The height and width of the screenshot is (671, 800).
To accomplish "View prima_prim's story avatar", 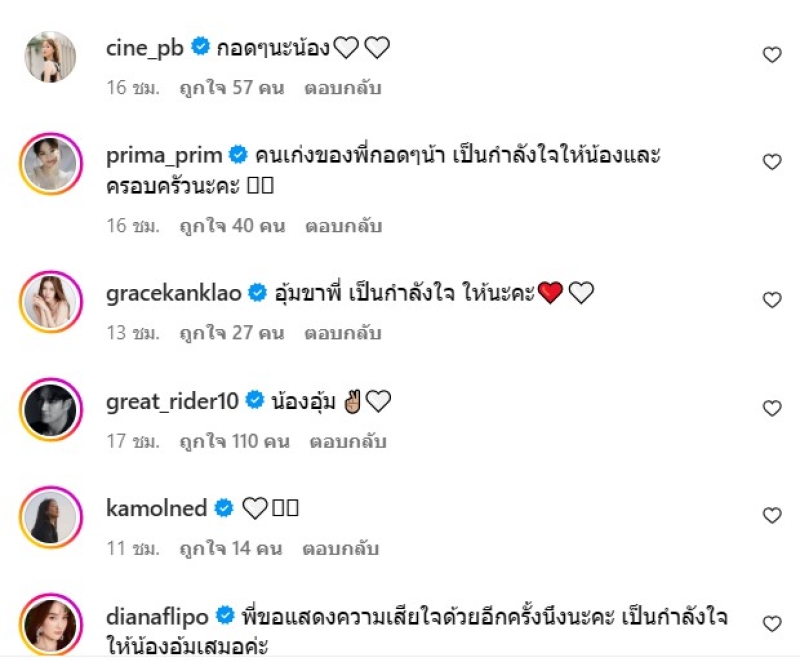I will point(50,164).
